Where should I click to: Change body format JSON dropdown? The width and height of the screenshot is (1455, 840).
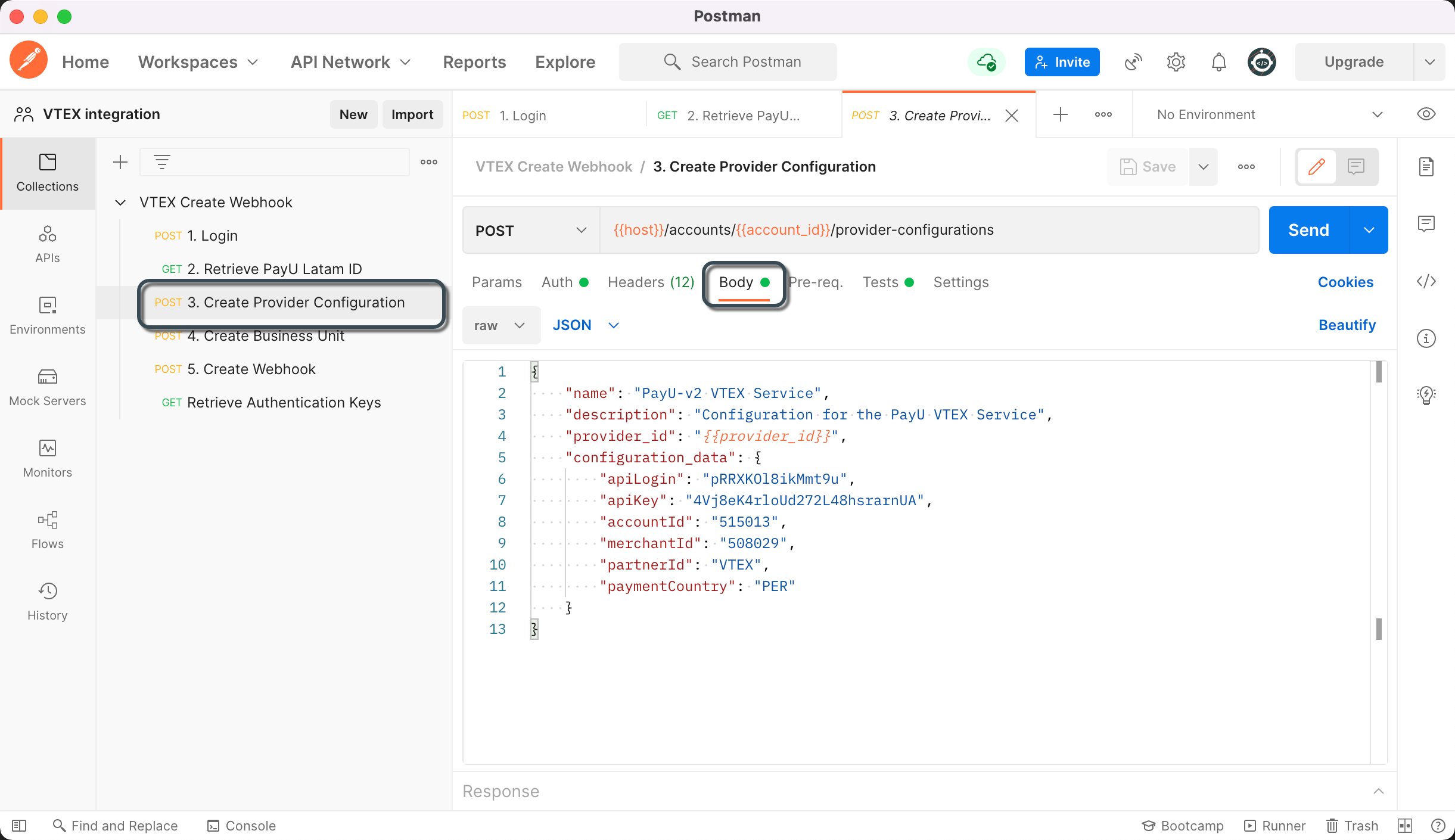(x=586, y=325)
